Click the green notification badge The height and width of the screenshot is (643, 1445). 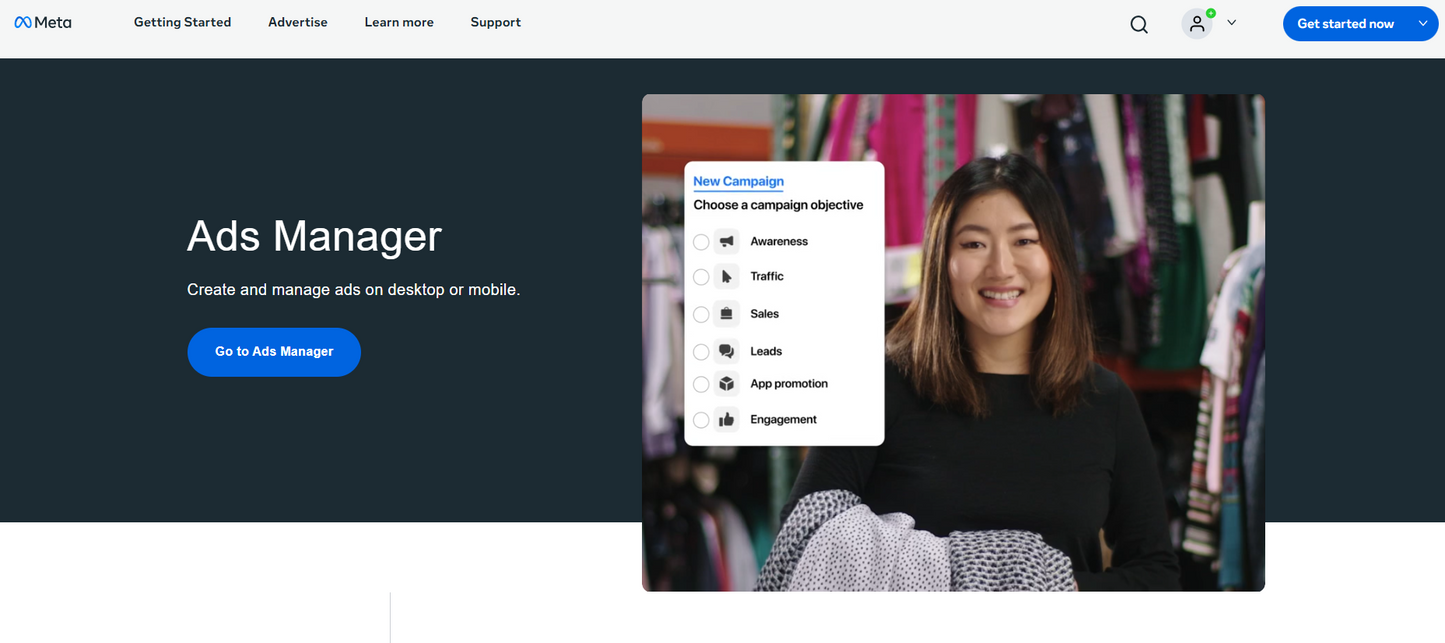[1210, 13]
